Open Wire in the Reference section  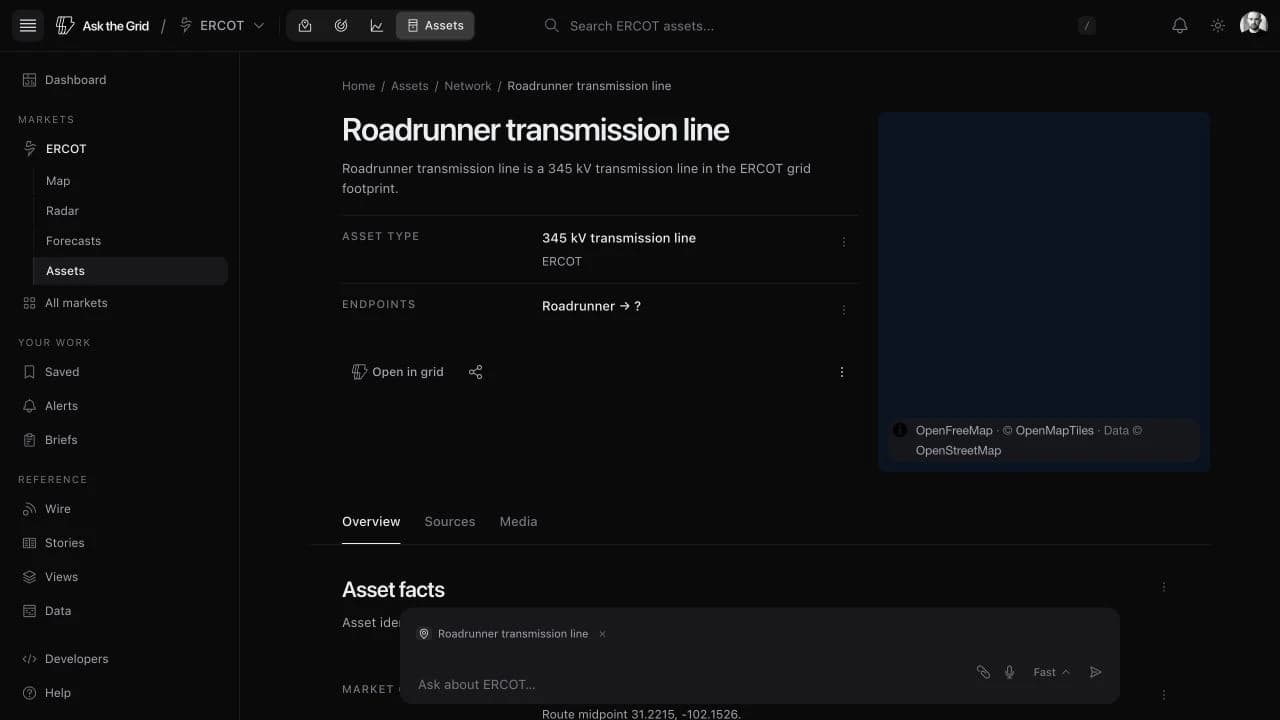click(x=120, y=509)
